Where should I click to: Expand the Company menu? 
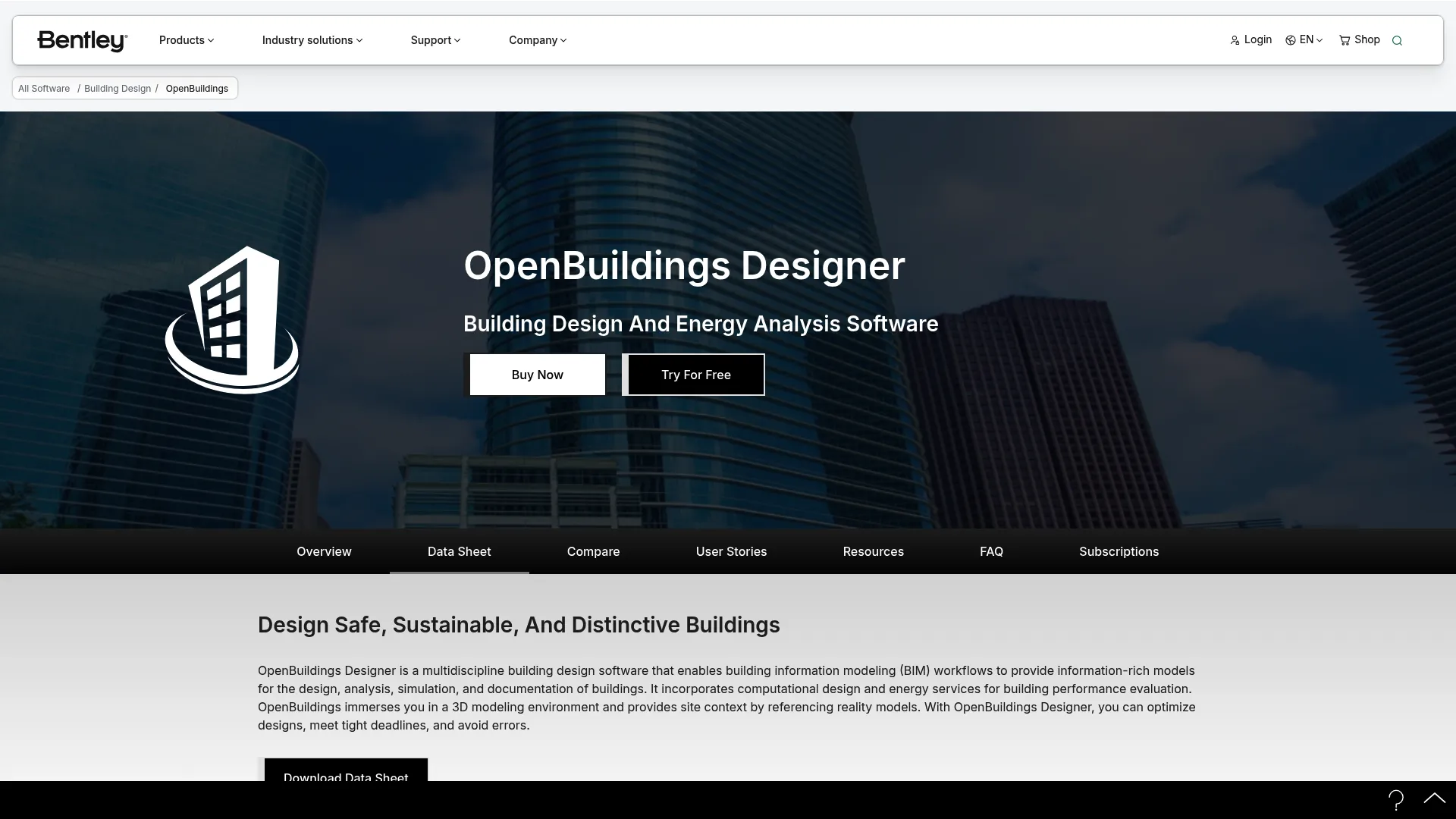pyautogui.click(x=538, y=40)
